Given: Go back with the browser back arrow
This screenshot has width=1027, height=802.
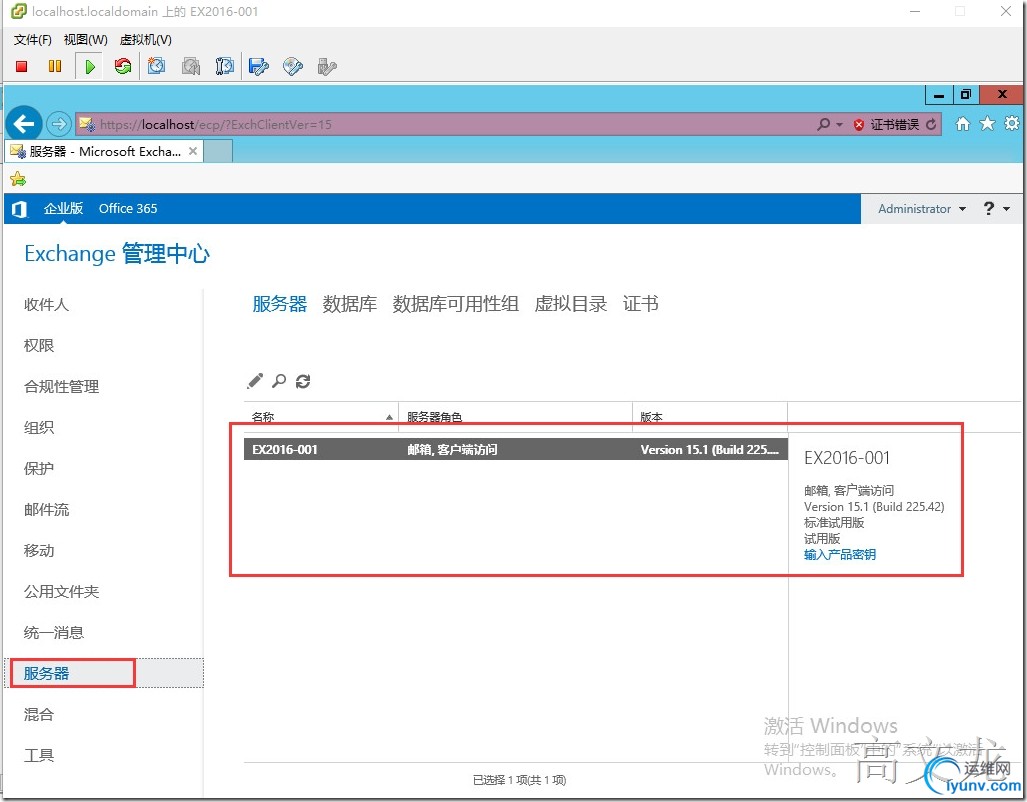Looking at the screenshot, I should pyautogui.click(x=24, y=123).
